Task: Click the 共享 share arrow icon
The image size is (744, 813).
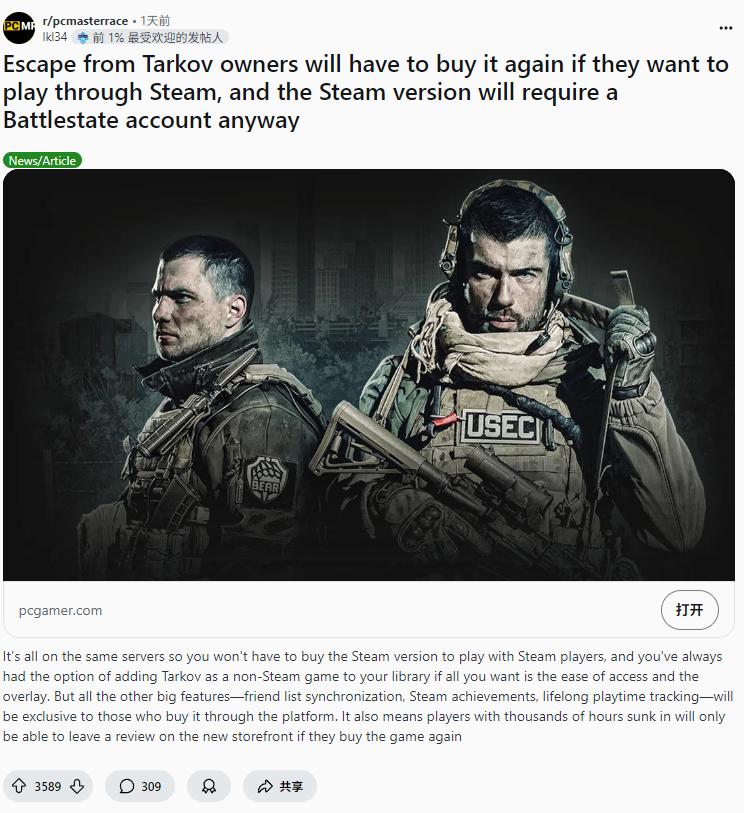Action: pyautogui.click(x=265, y=786)
